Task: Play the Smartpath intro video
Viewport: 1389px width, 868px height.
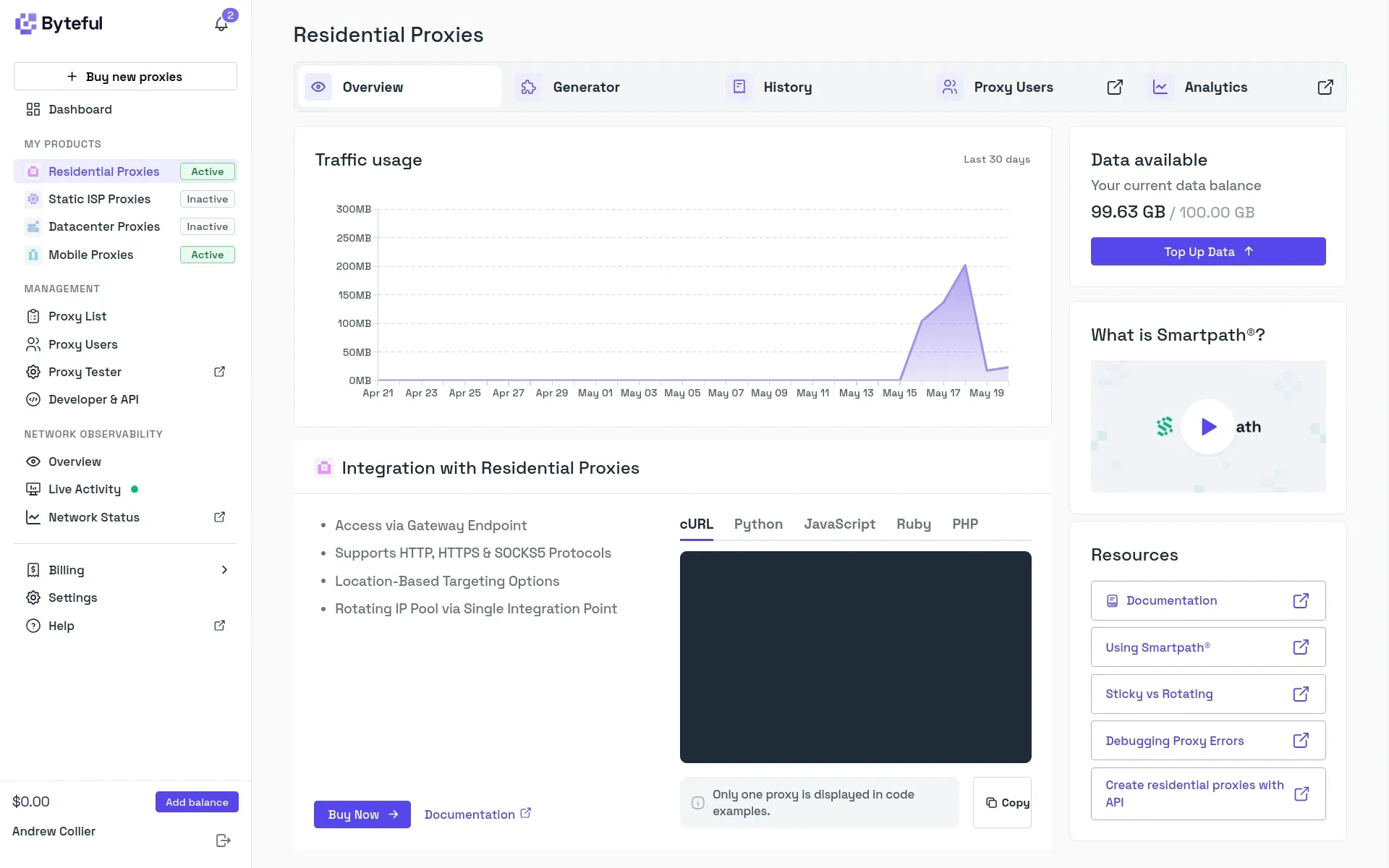Action: click(x=1208, y=427)
